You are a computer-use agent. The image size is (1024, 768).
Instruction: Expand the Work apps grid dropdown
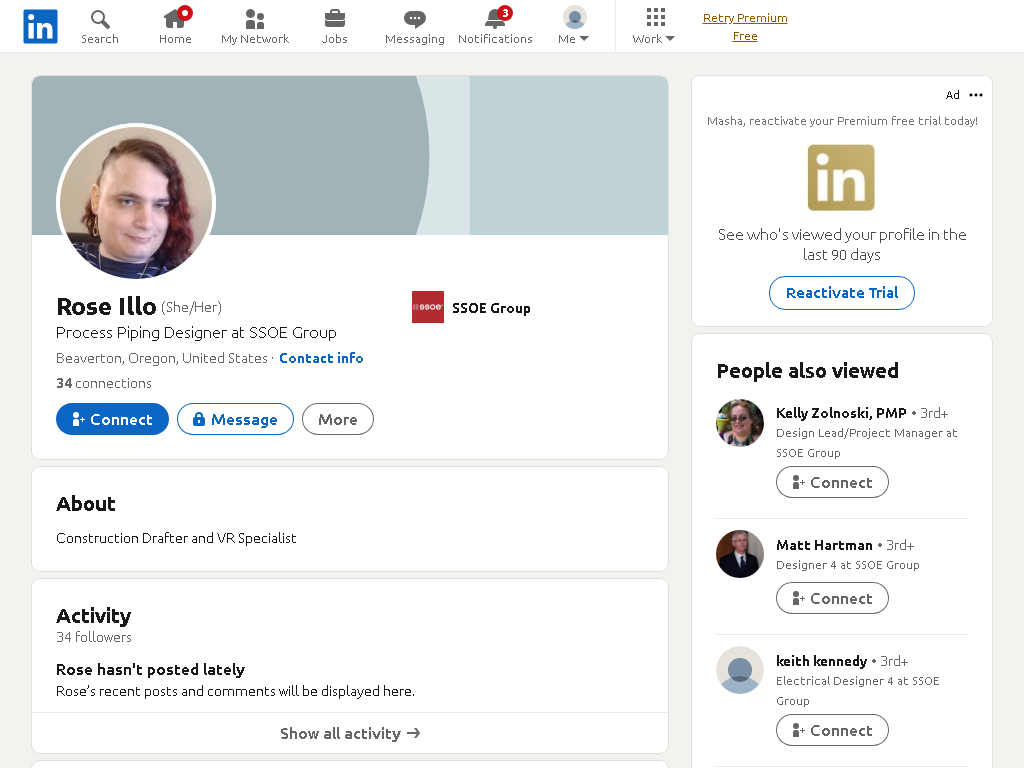tap(654, 26)
